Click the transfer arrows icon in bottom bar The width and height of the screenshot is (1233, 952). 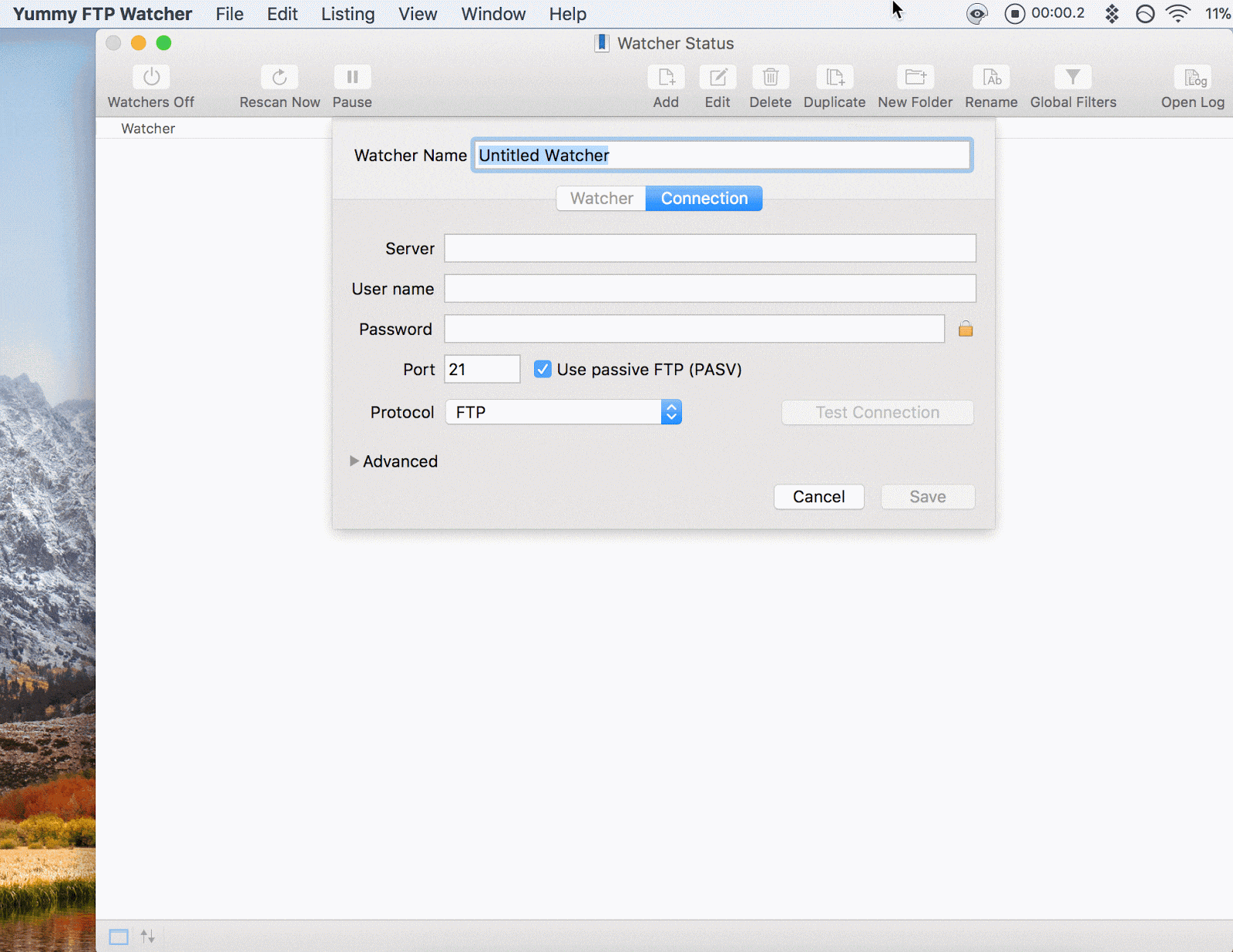click(148, 937)
